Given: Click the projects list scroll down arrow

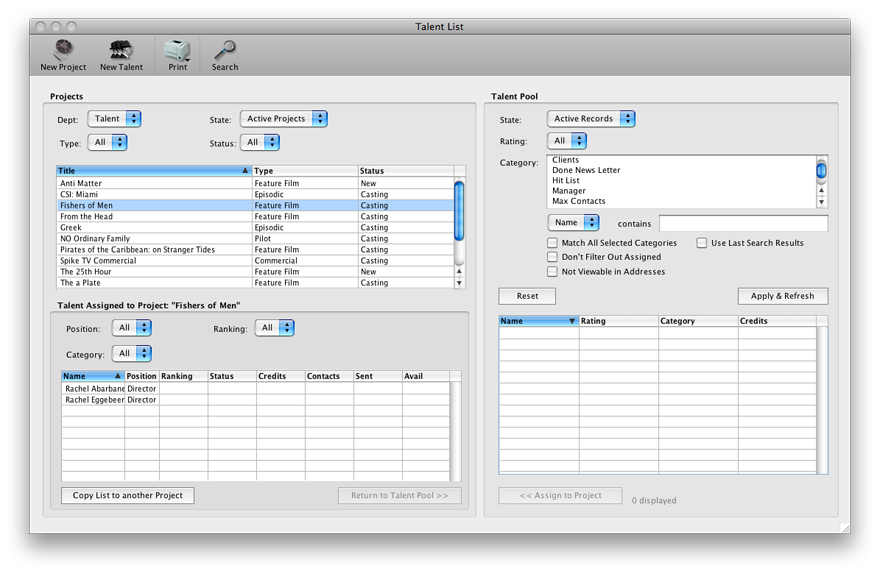Looking at the screenshot, I should [459, 283].
